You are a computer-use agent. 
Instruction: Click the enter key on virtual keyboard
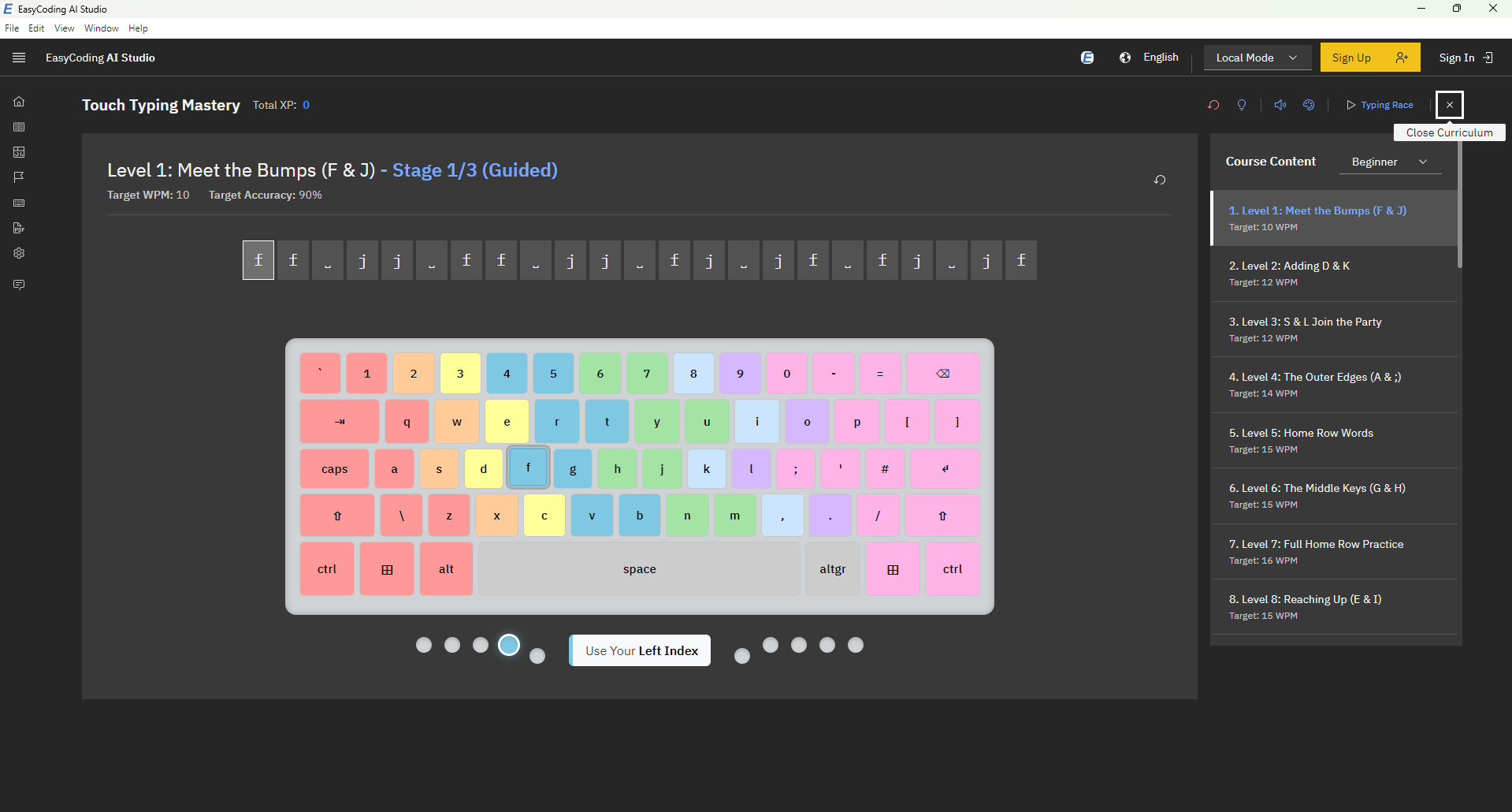tap(945, 469)
